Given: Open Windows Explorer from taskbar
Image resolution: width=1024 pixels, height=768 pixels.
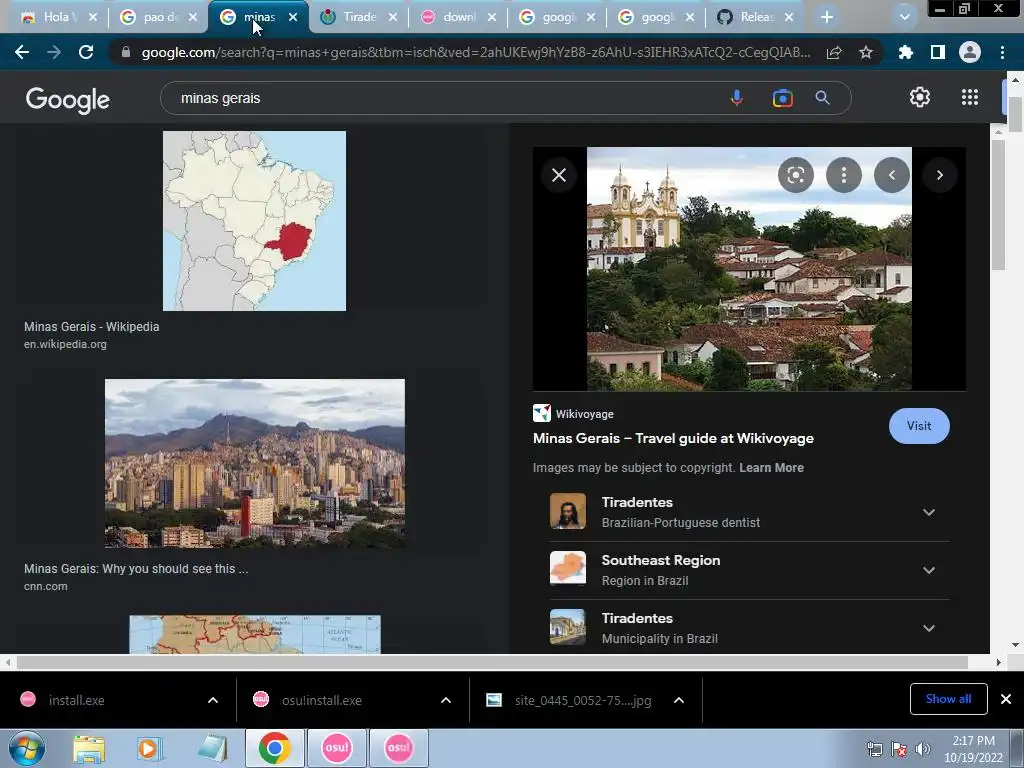Looking at the screenshot, I should [89, 748].
